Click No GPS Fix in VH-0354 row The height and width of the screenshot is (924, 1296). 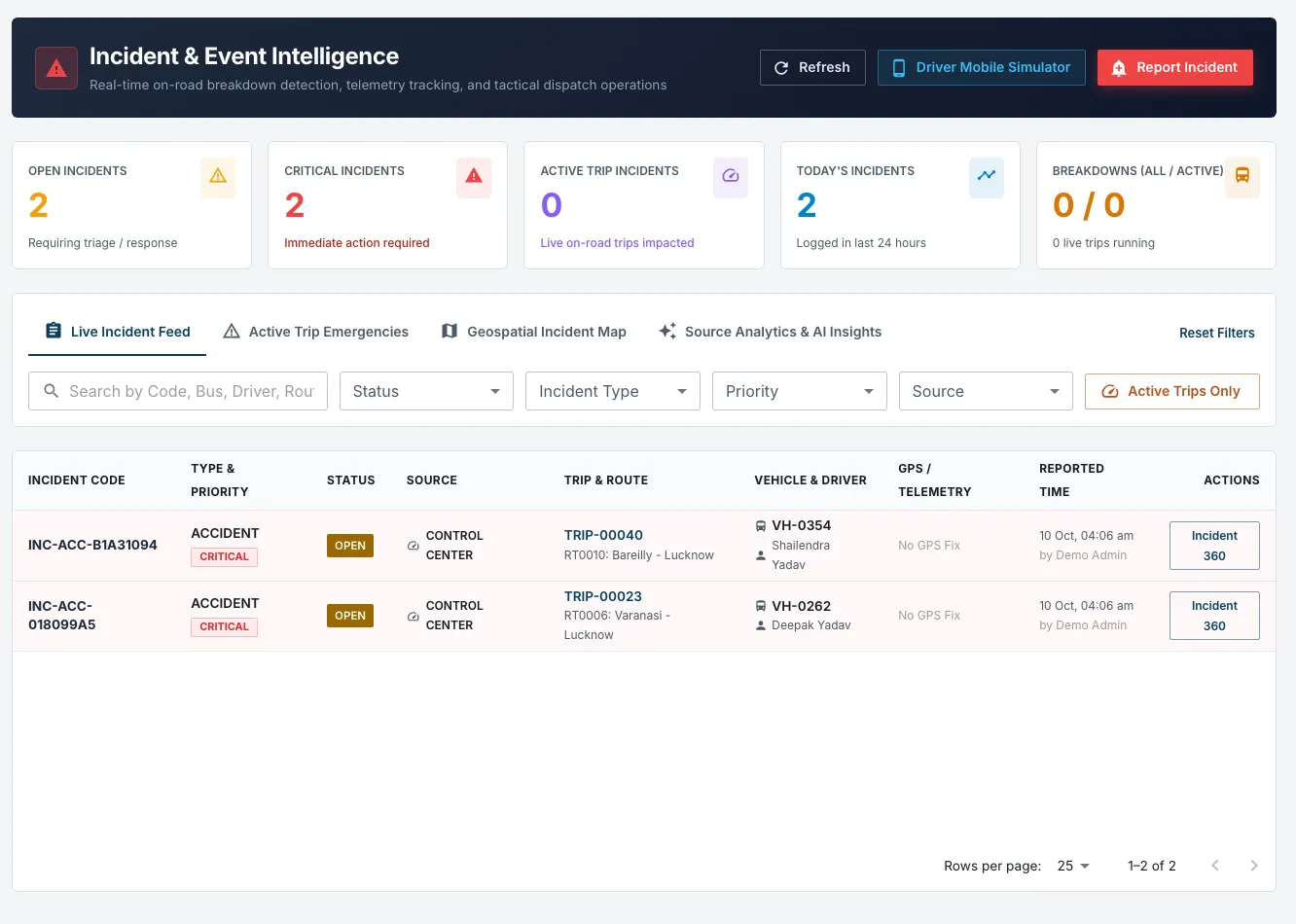(929, 546)
